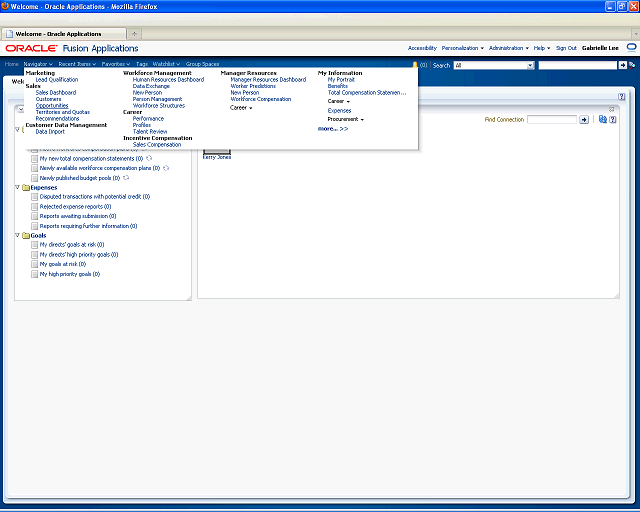Open the Favorites dropdown
The height and width of the screenshot is (512, 640).
[116, 64]
